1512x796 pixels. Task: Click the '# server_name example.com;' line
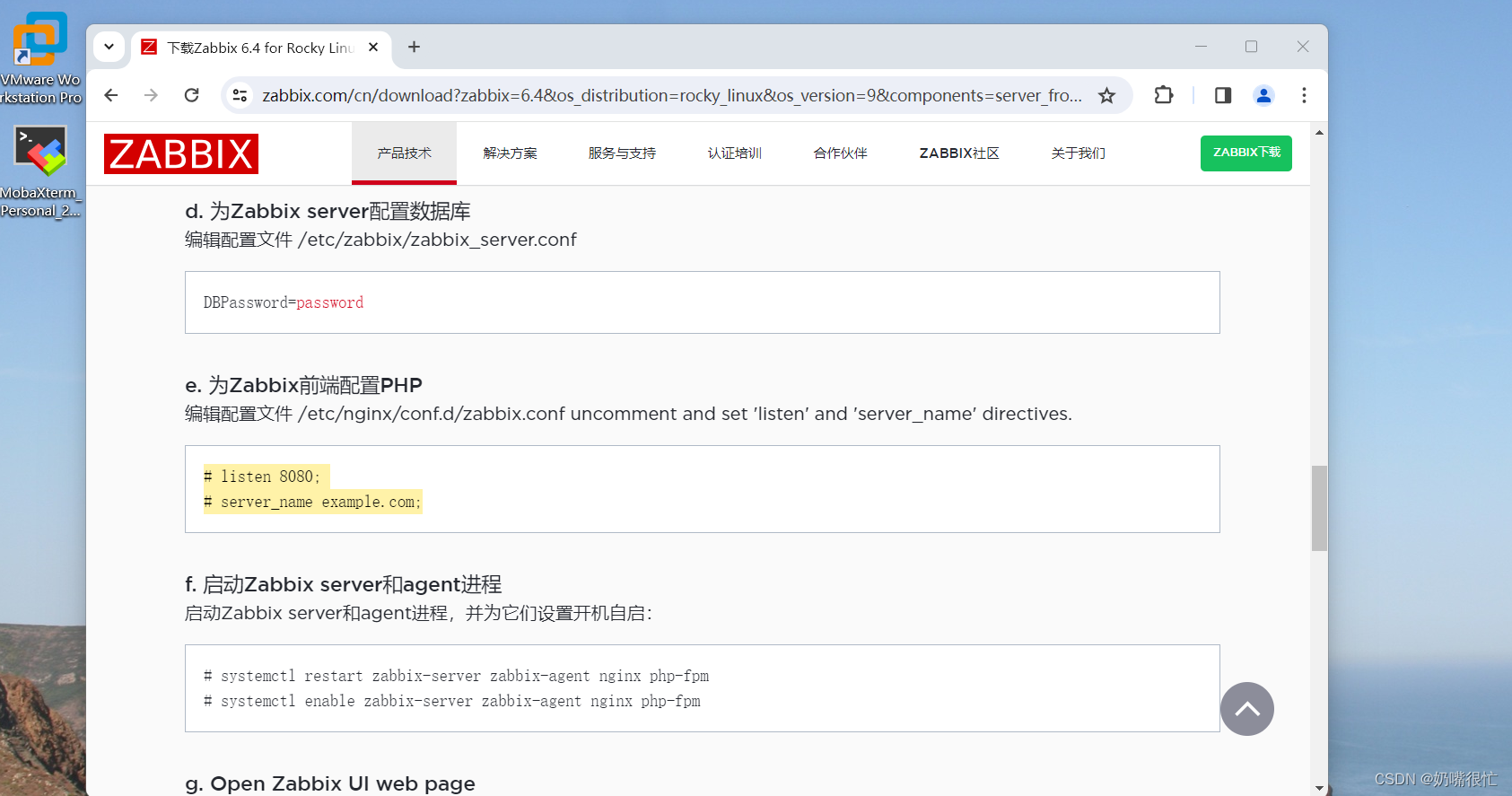[312, 502]
